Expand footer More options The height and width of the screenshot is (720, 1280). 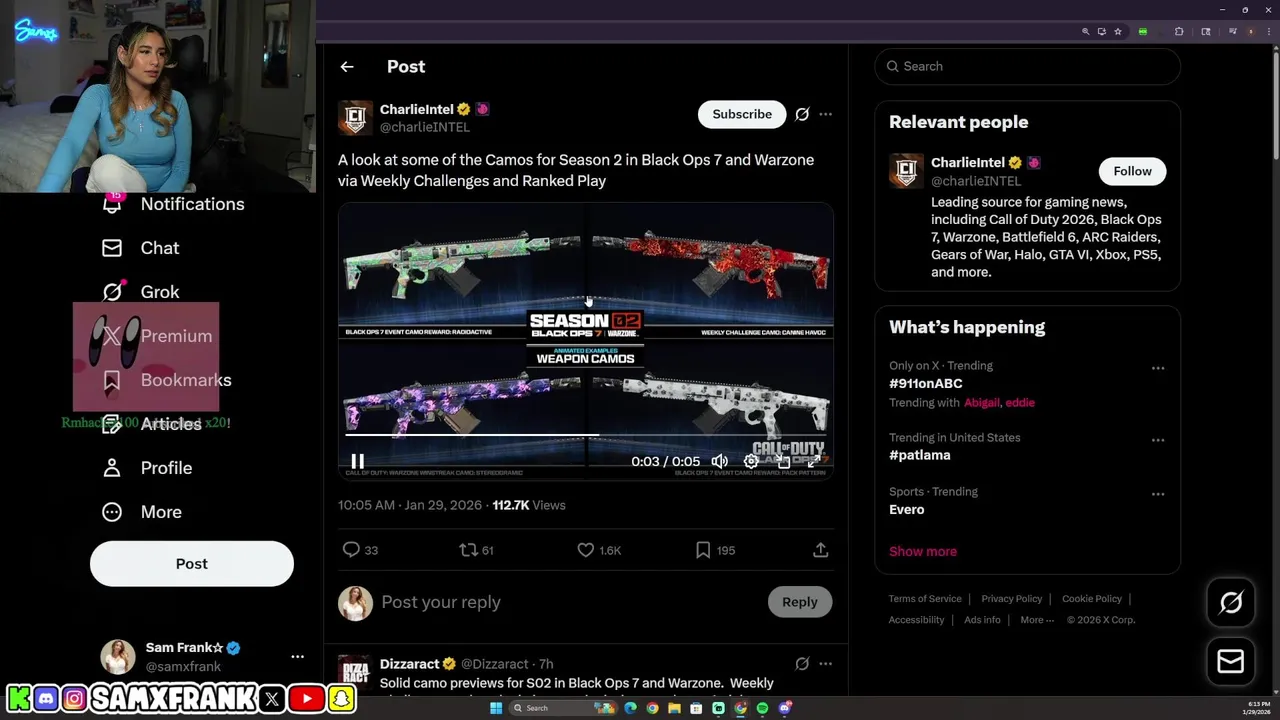[x=1037, y=620]
